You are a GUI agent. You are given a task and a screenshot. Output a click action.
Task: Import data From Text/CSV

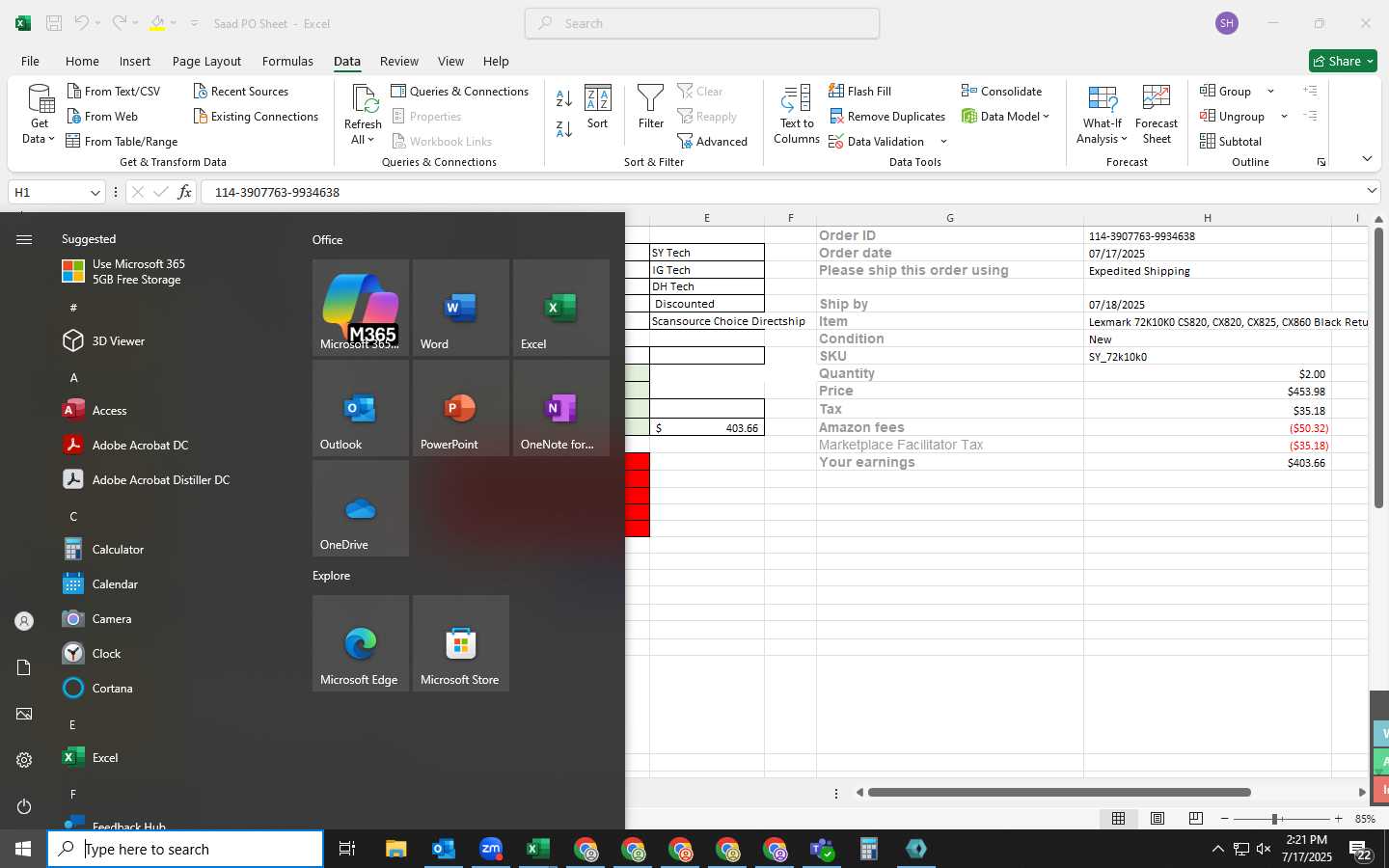pos(113,91)
